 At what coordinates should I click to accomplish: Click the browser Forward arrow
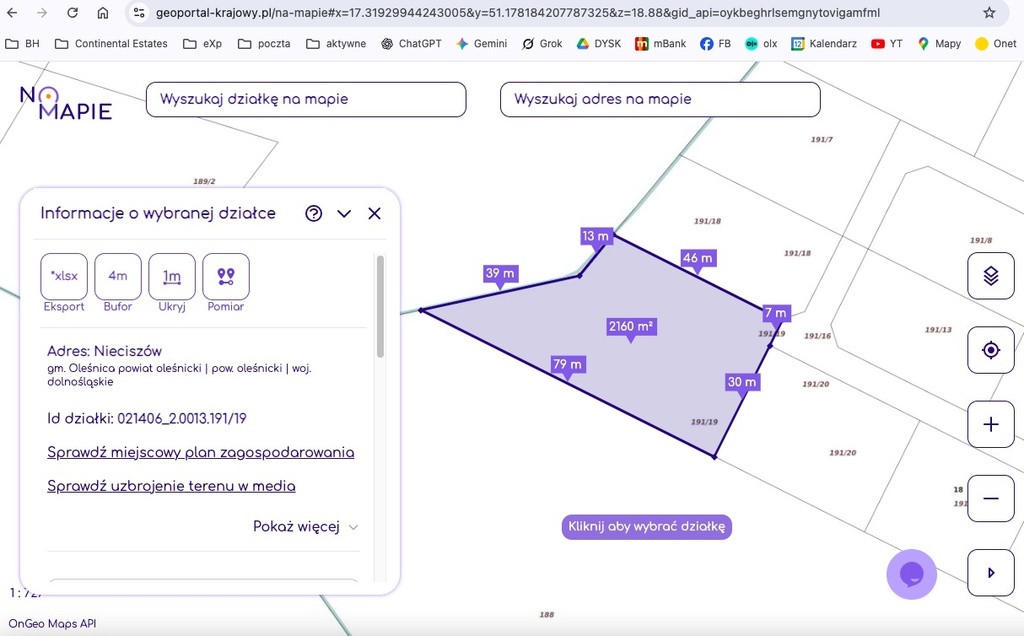point(42,12)
